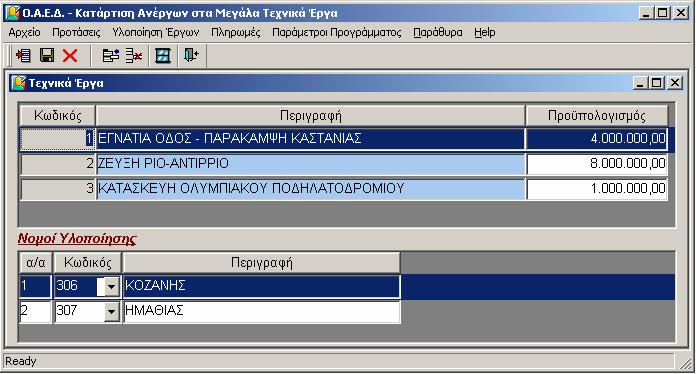Screen dimensions: 696x374
Task: Click the 8.000.000,00 budget cell
Action: 597,164
